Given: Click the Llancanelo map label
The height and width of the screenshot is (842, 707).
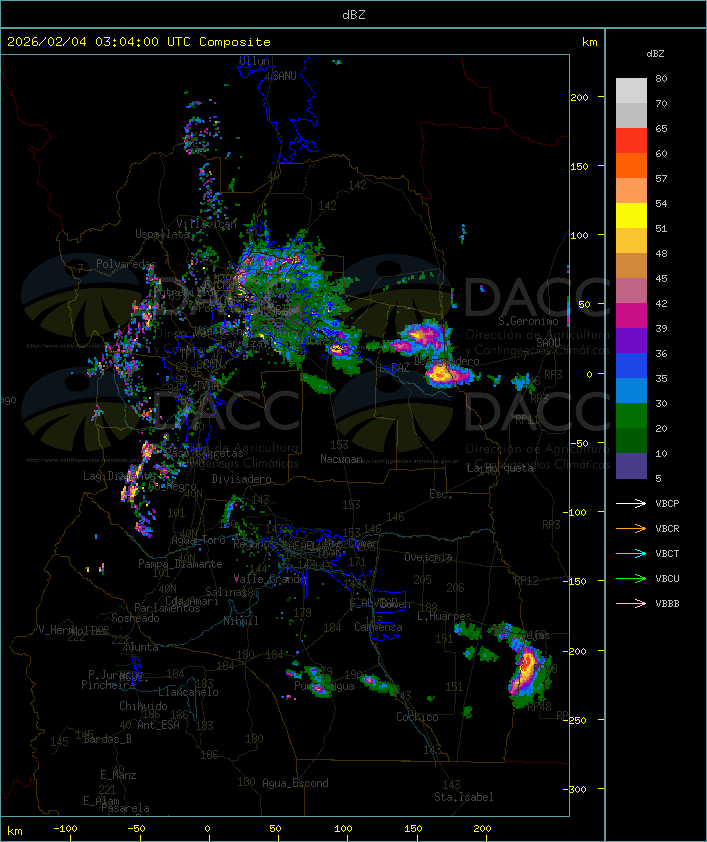Looking at the screenshot, I should point(188,692).
